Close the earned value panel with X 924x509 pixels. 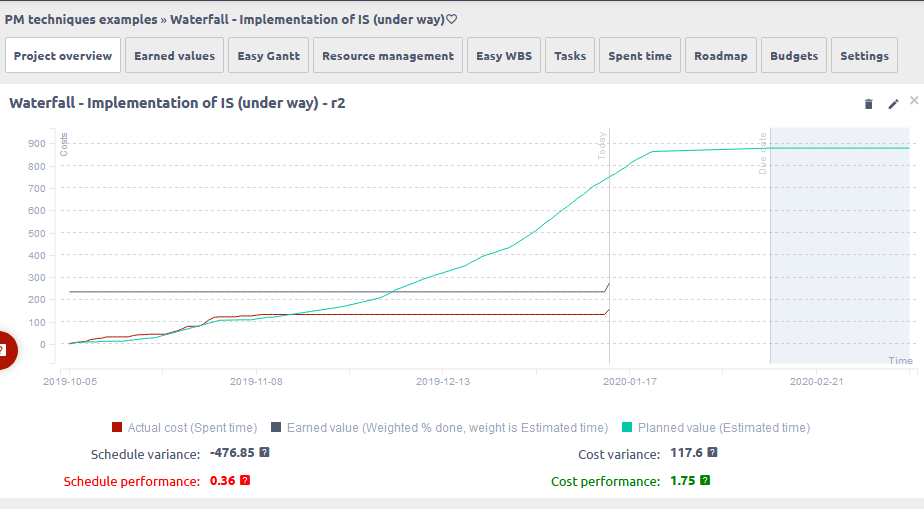click(914, 101)
